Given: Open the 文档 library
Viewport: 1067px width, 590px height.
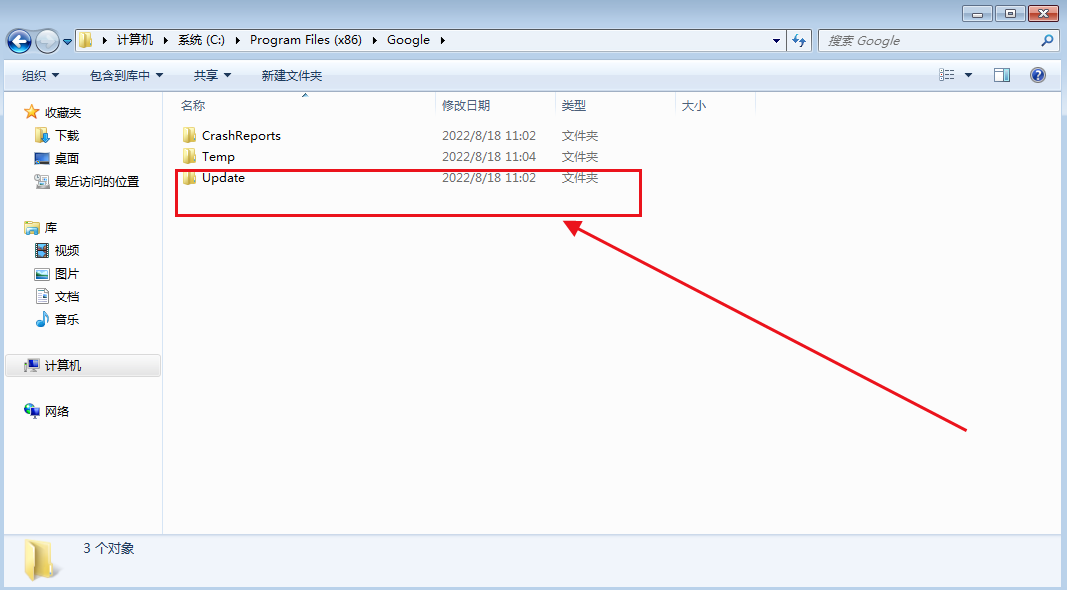Looking at the screenshot, I should coord(67,297).
